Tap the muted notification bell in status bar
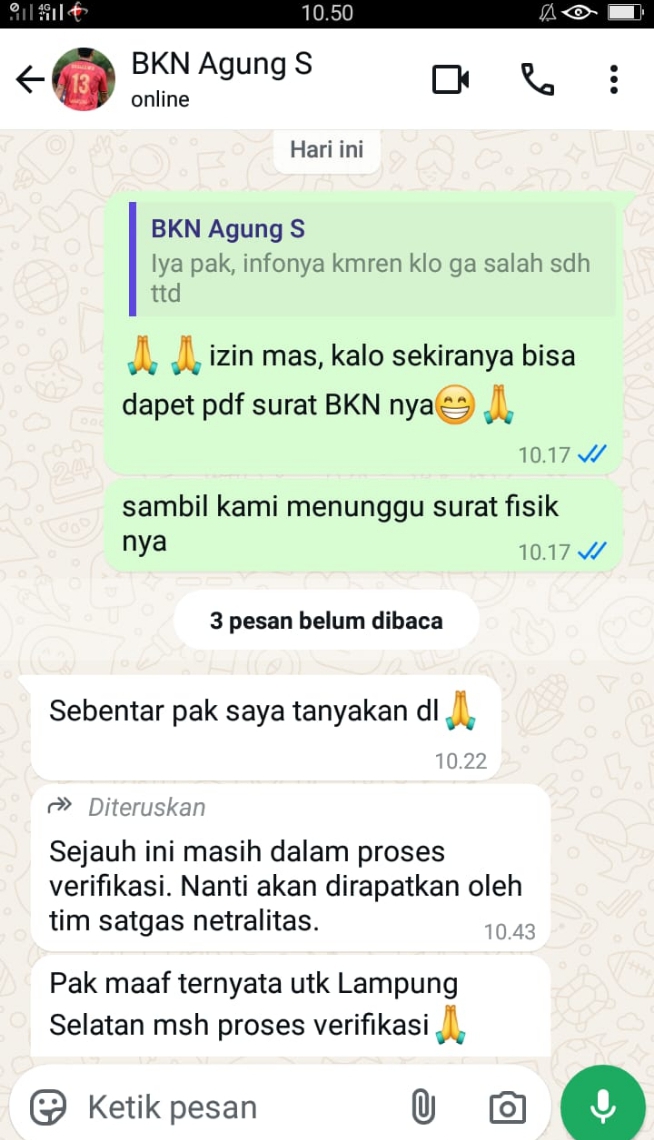Image resolution: width=654 pixels, height=1140 pixels. tap(549, 12)
